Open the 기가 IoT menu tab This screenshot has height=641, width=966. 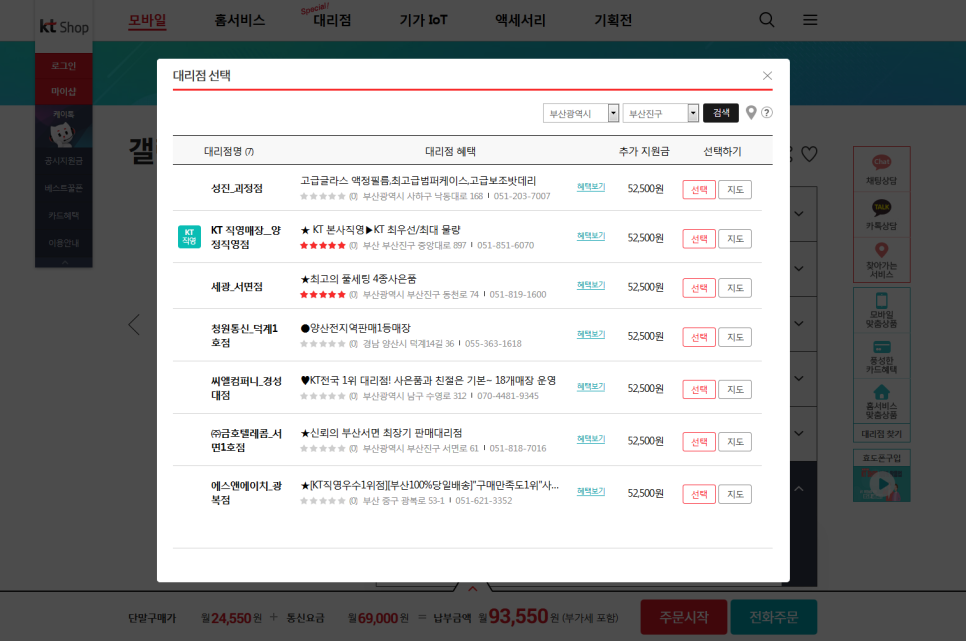coord(423,20)
